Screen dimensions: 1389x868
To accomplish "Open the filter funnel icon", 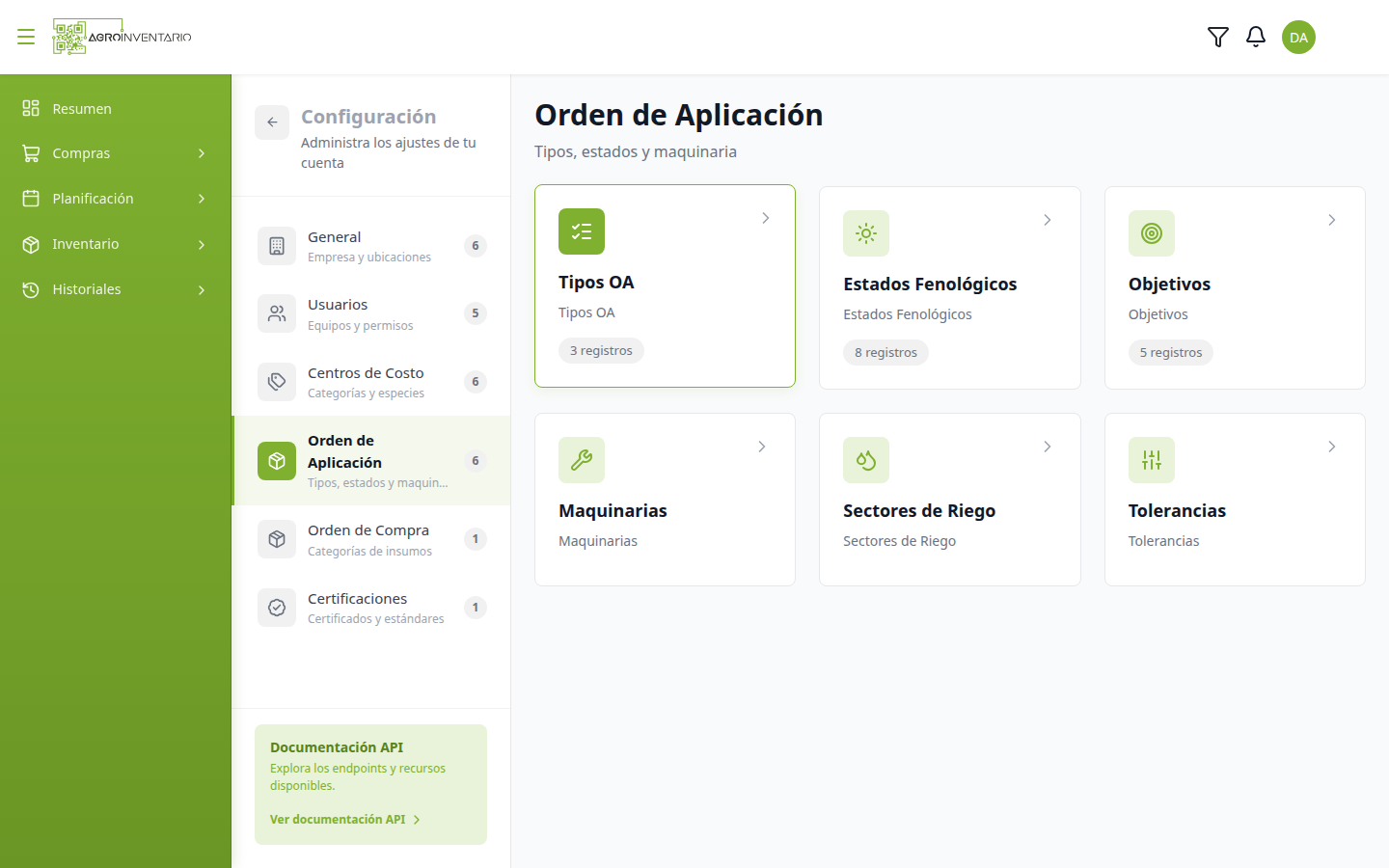I will [1218, 37].
